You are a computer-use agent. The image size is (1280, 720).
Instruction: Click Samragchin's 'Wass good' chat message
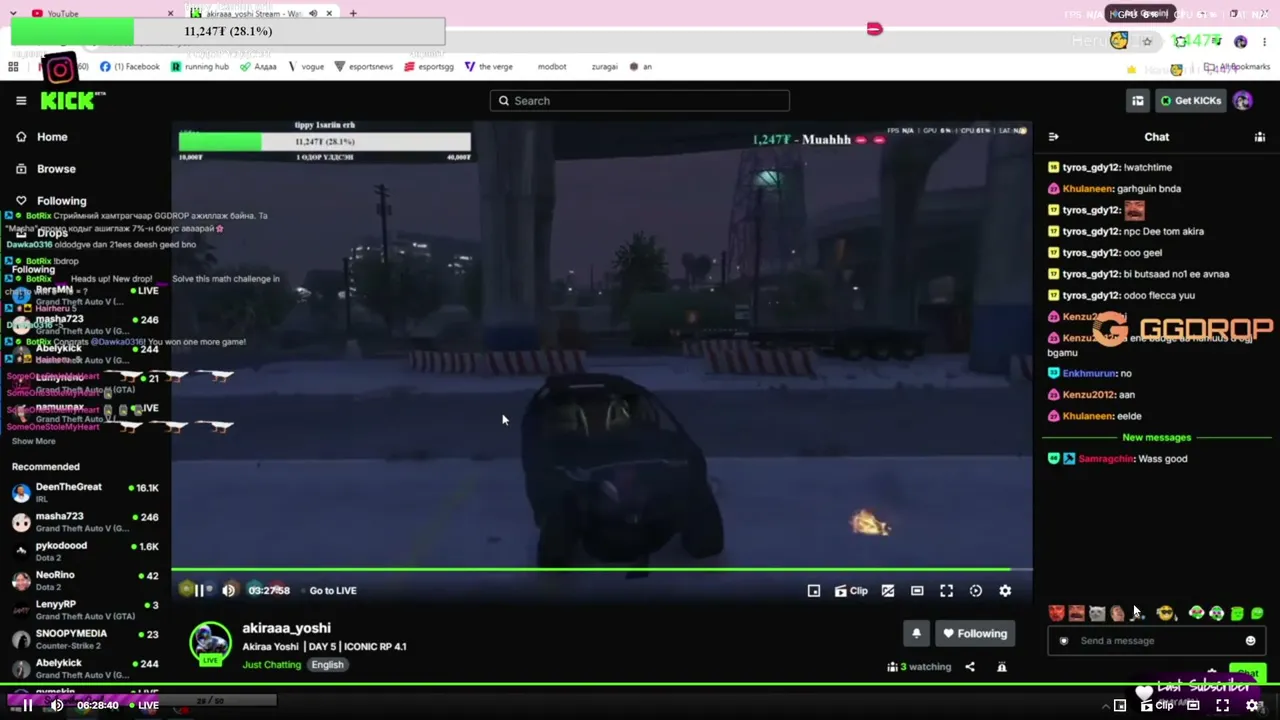click(x=1117, y=459)
